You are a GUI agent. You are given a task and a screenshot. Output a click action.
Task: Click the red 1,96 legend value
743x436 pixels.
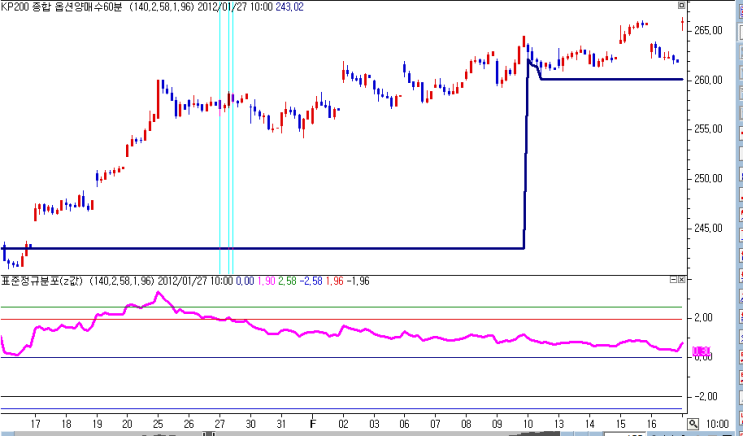click(335, 281)
